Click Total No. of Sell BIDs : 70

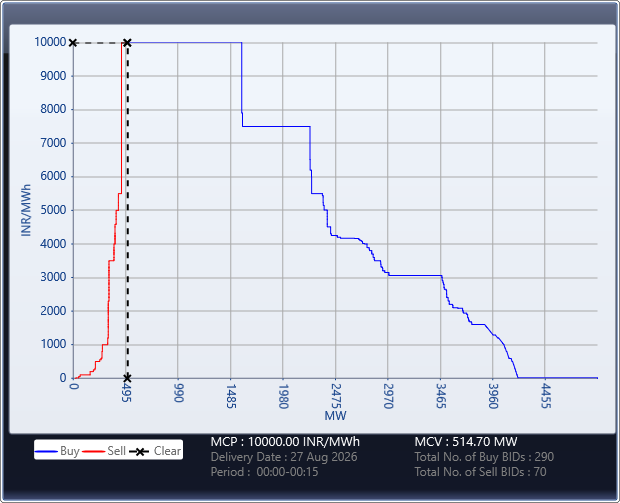tap(480, 472)
